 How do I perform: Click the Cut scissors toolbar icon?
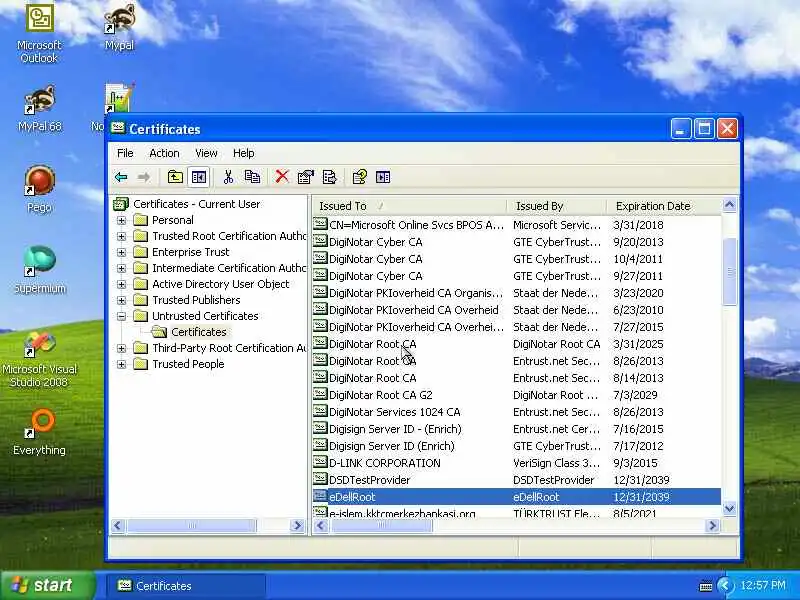228,177
